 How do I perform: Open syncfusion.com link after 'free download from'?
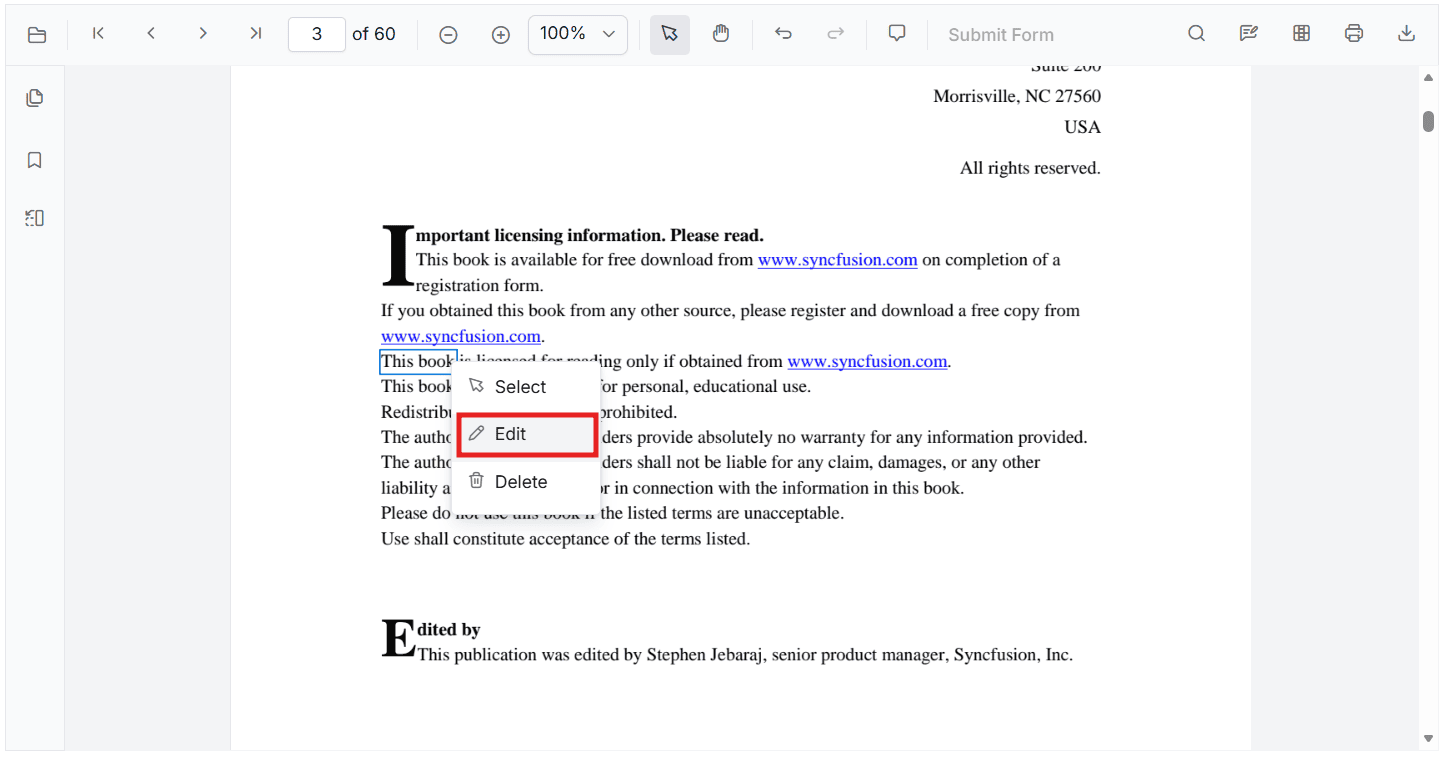click(x=837, y=260)
